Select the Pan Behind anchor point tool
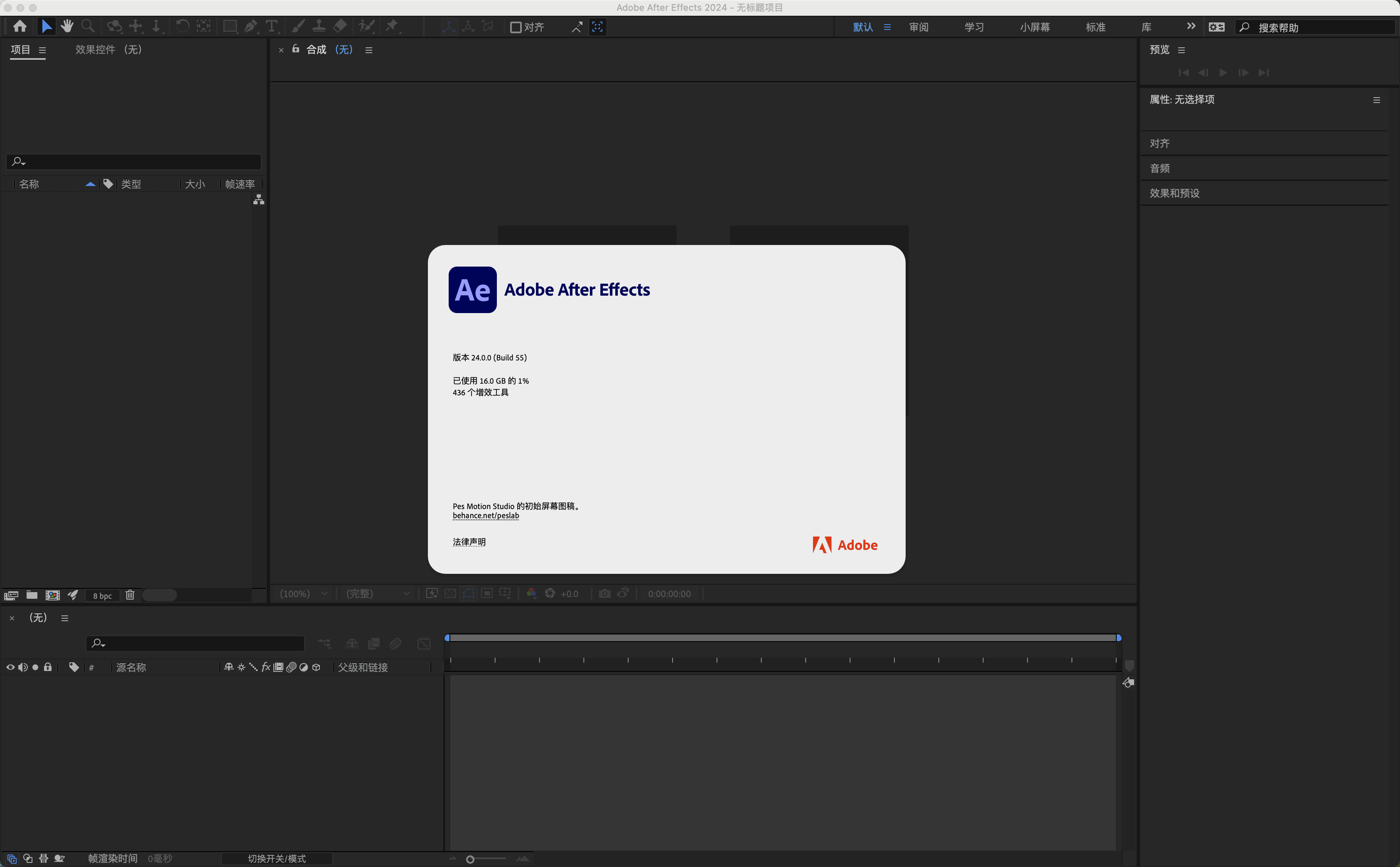This screenshot has width=1400, height=867. point(204,27)
